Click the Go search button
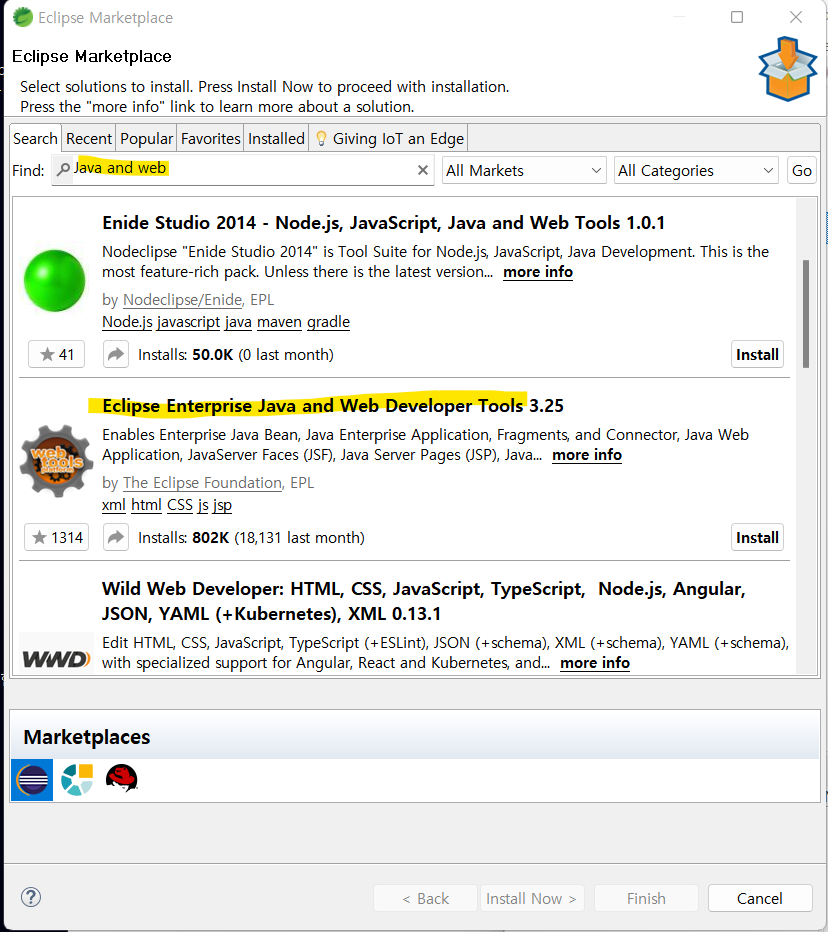This screenshot has width=828, height=932. pos(801,171)
